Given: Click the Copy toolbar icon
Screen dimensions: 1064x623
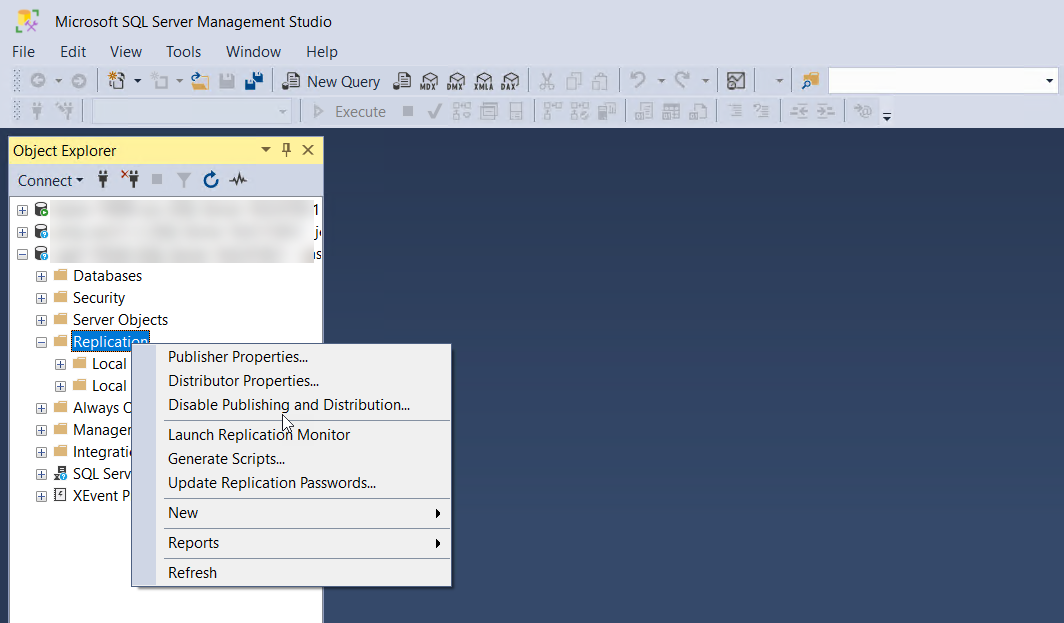Looking at the screenshot, I should (574, 81).
